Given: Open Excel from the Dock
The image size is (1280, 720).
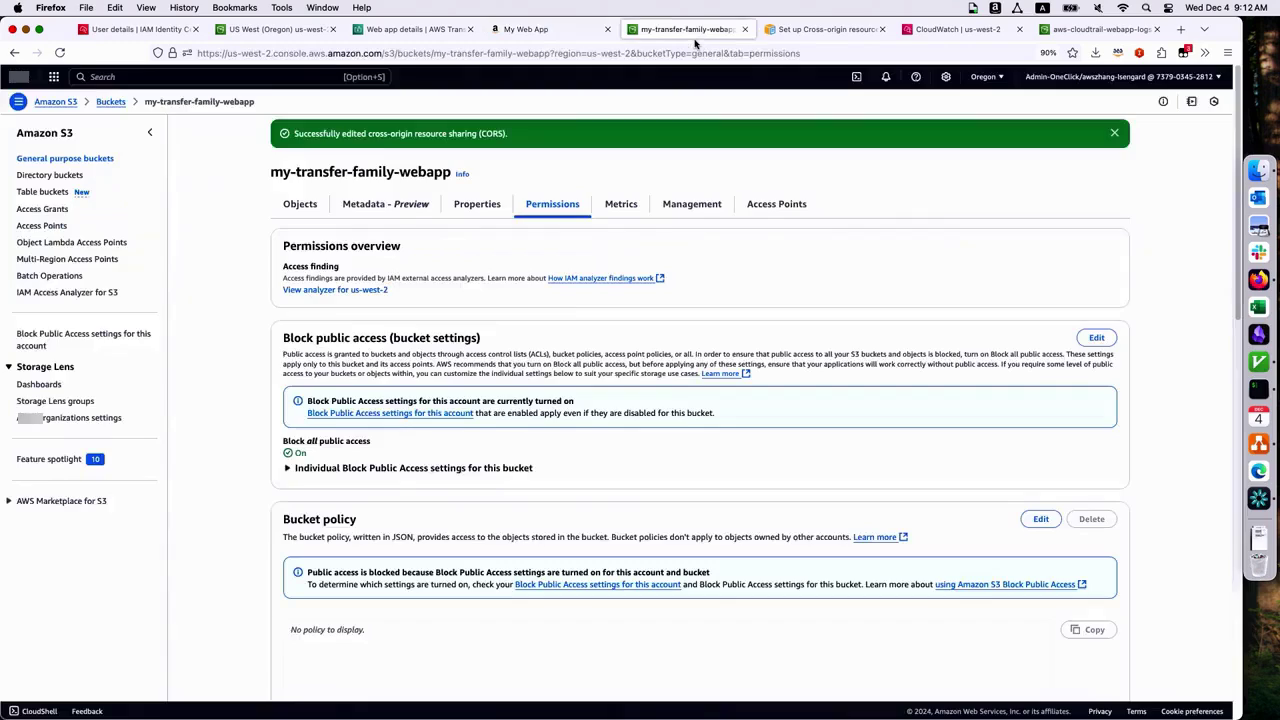Looking at the screenshot, I should click(1258, 307).
